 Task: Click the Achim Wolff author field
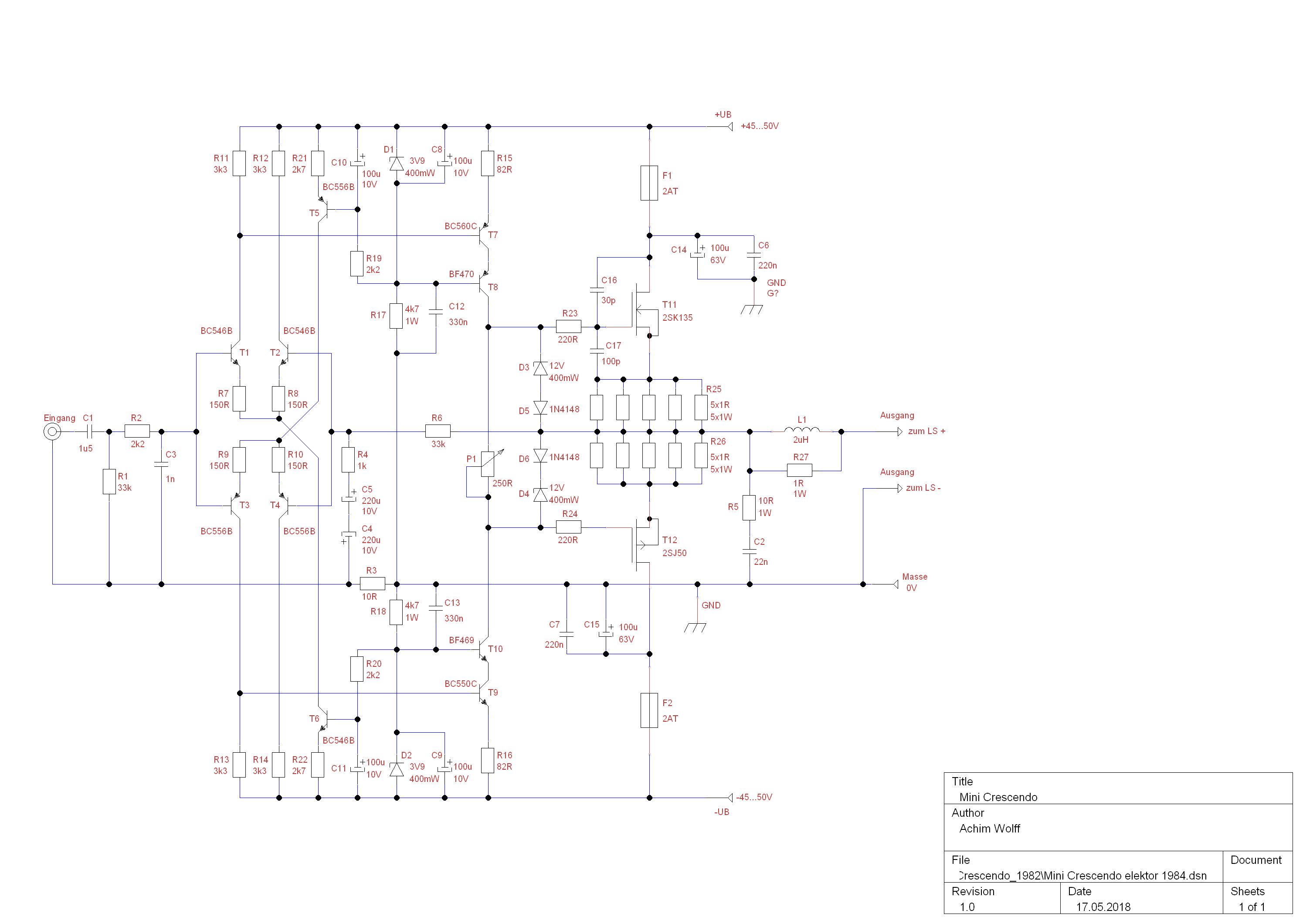(989, 829)
